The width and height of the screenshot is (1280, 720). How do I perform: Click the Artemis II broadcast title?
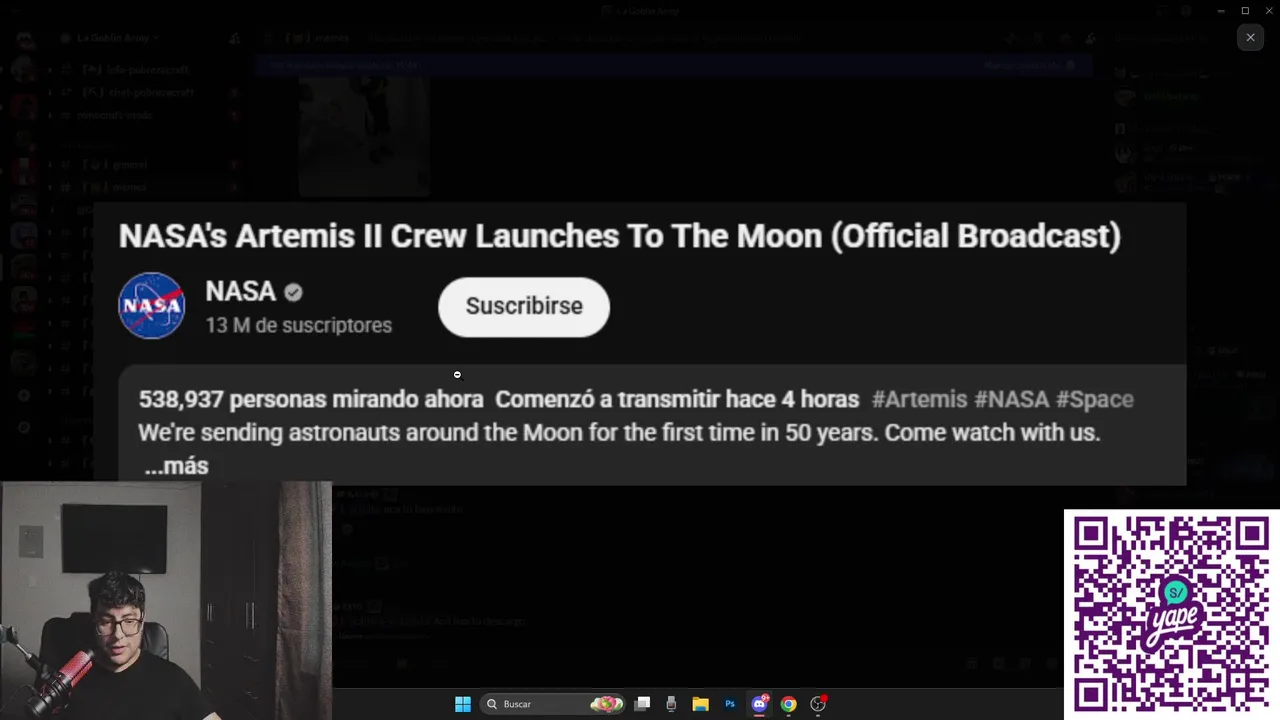[x=620, y=236]
